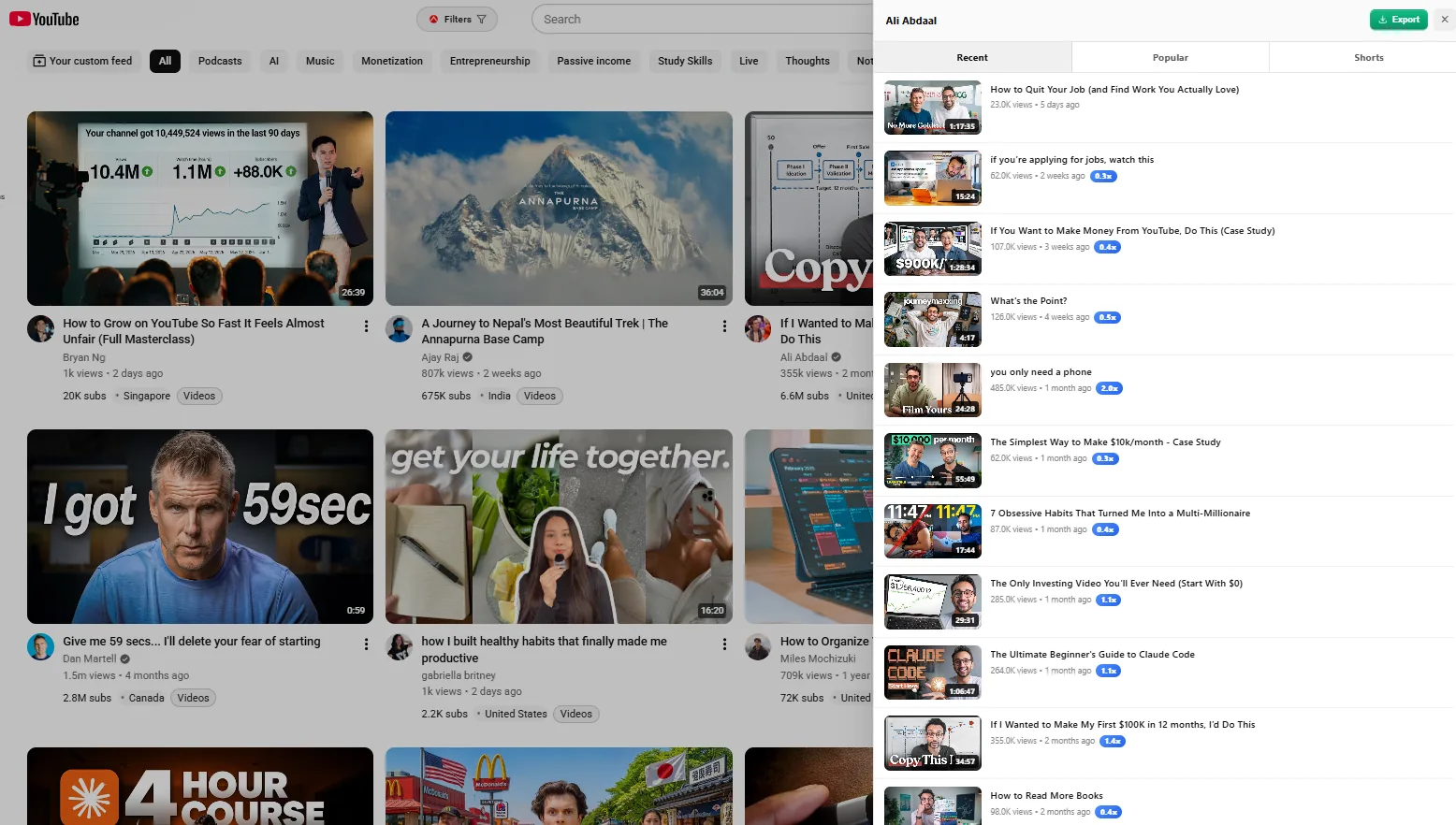Click Miles Mochizuki channel avatar

[758, 646]
